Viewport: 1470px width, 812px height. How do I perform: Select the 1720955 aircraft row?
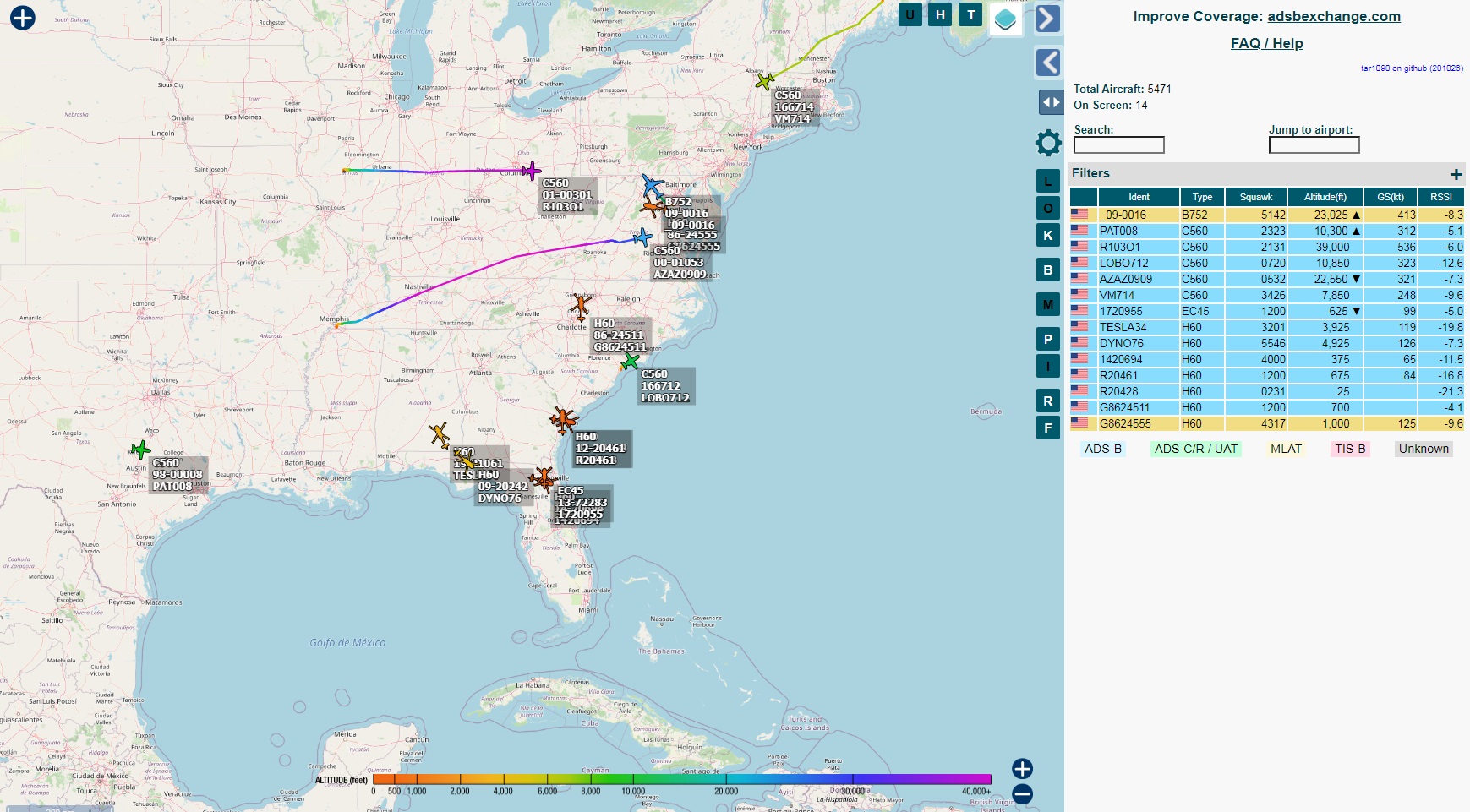1266,311
